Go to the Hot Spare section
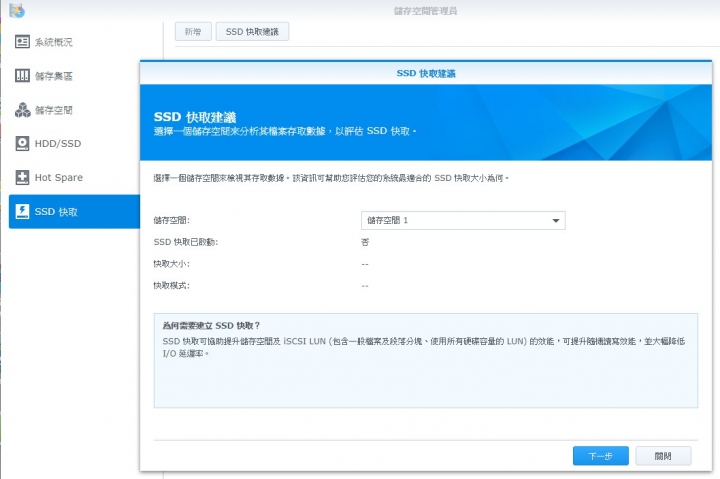This screenshot has width=720, height=479. coord(74,177)
